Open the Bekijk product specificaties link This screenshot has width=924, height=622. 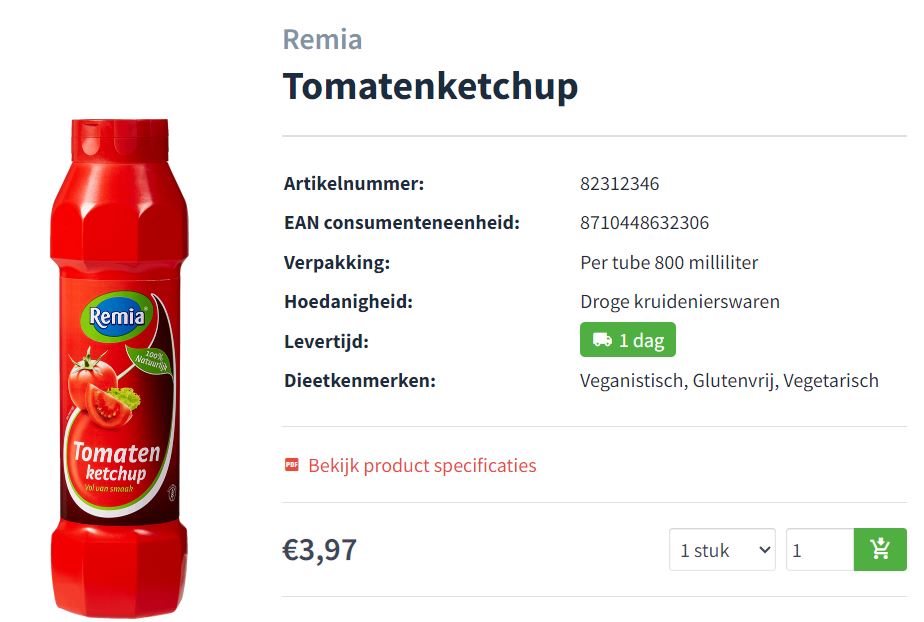point(422,465)
